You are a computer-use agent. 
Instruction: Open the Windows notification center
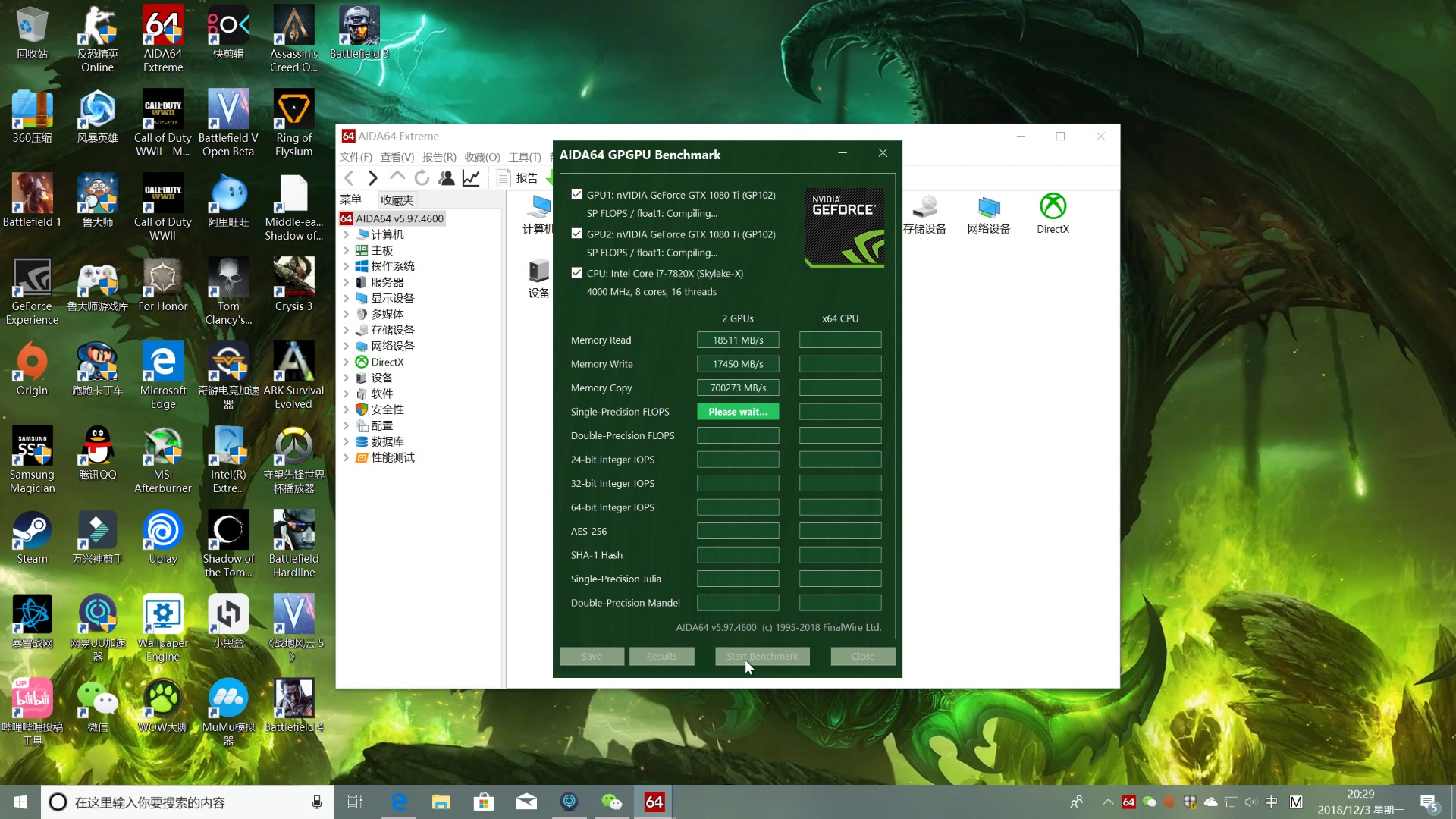pos(1429,802)
